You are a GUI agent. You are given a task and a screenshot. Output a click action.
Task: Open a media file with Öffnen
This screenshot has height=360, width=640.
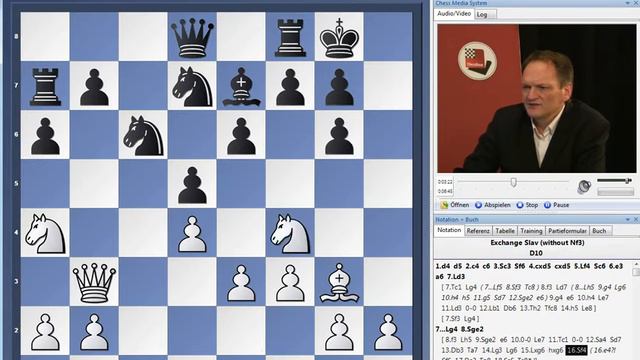pos(455,205)
